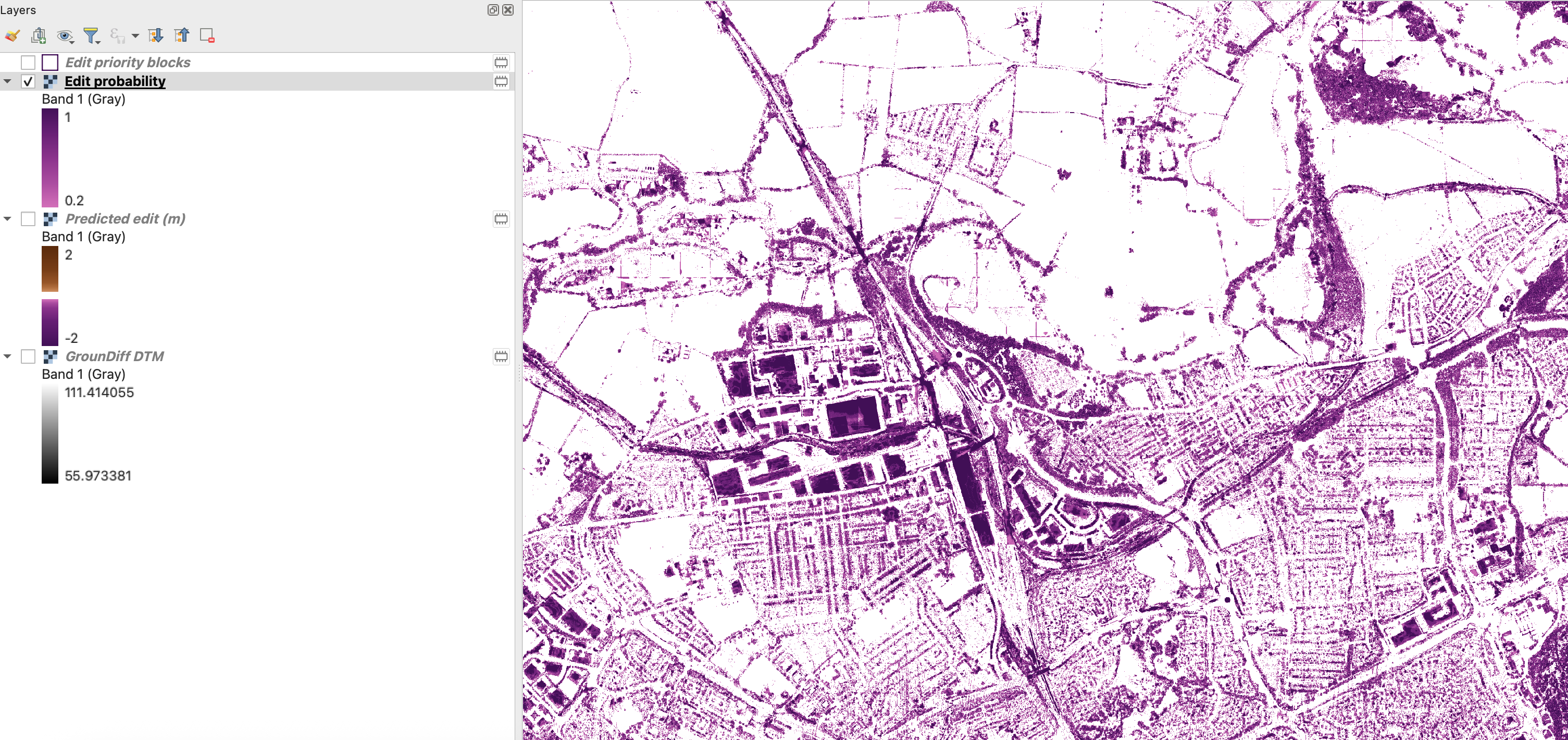Click the Add Group icon
This screenshot has height=740, width=1568.
click(x=39, y=36)
